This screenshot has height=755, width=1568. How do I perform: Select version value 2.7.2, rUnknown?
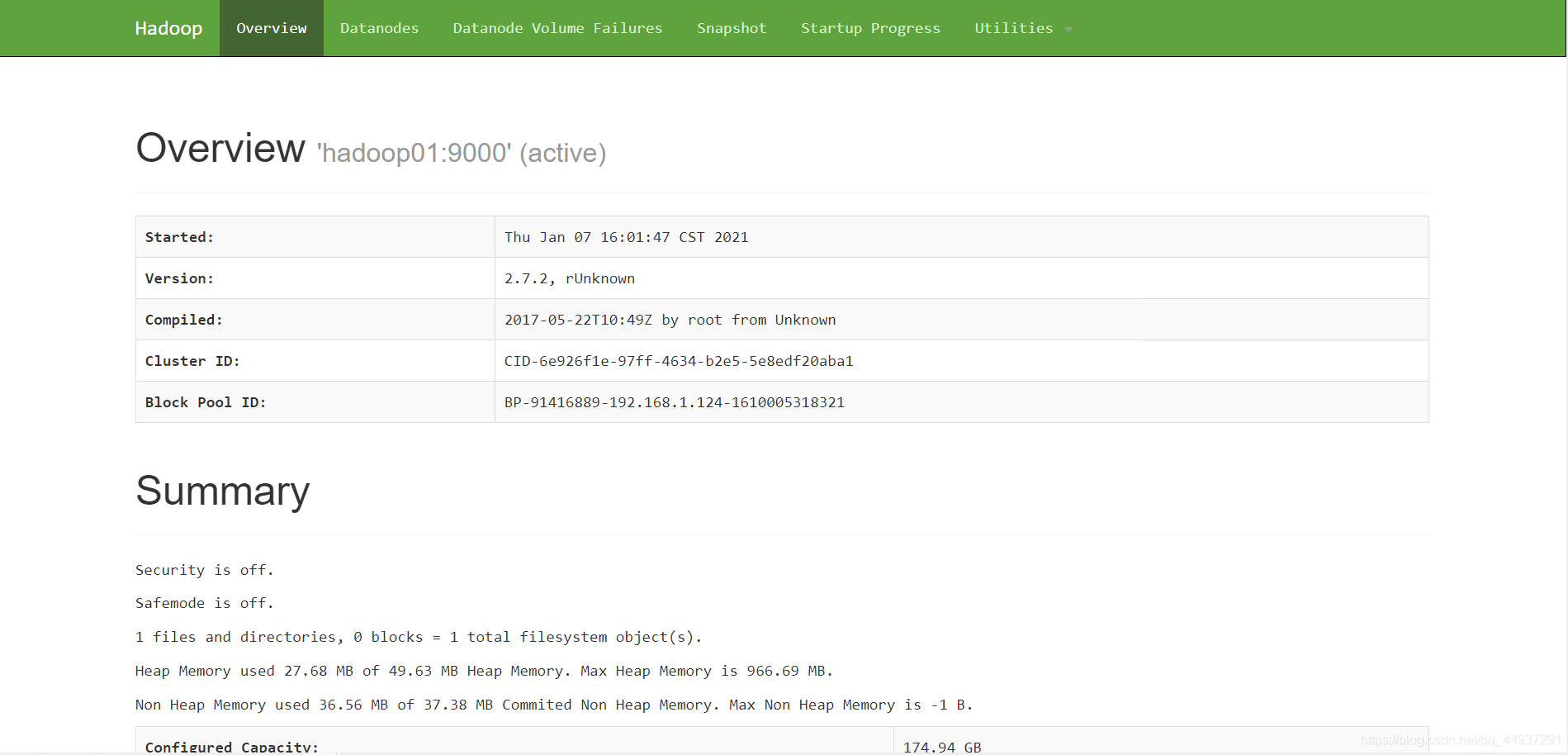coord(570,278)
